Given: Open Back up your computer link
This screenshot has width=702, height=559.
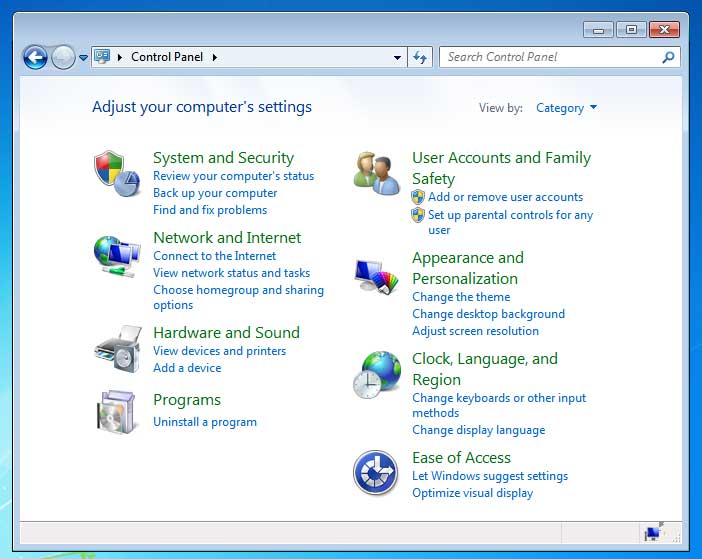Looking at the screenshot, I should tap(215, 193).
